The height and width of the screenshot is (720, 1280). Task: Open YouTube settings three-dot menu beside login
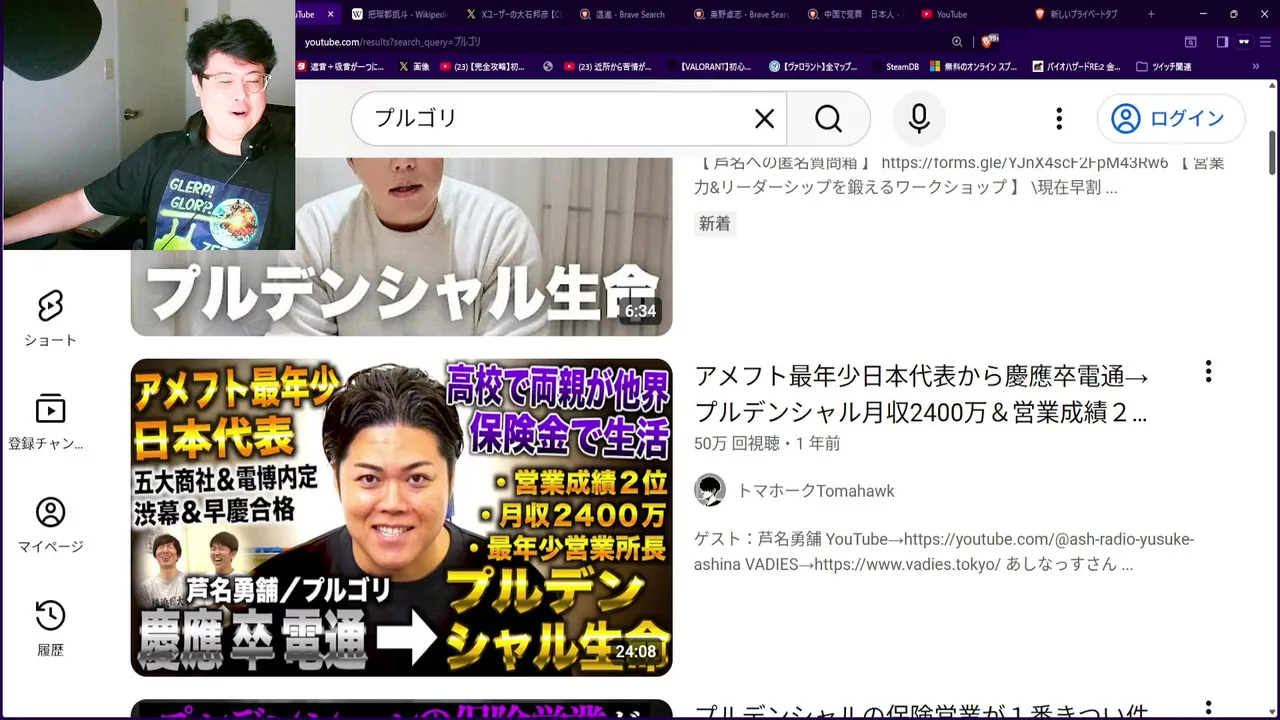coord(1059,119)
